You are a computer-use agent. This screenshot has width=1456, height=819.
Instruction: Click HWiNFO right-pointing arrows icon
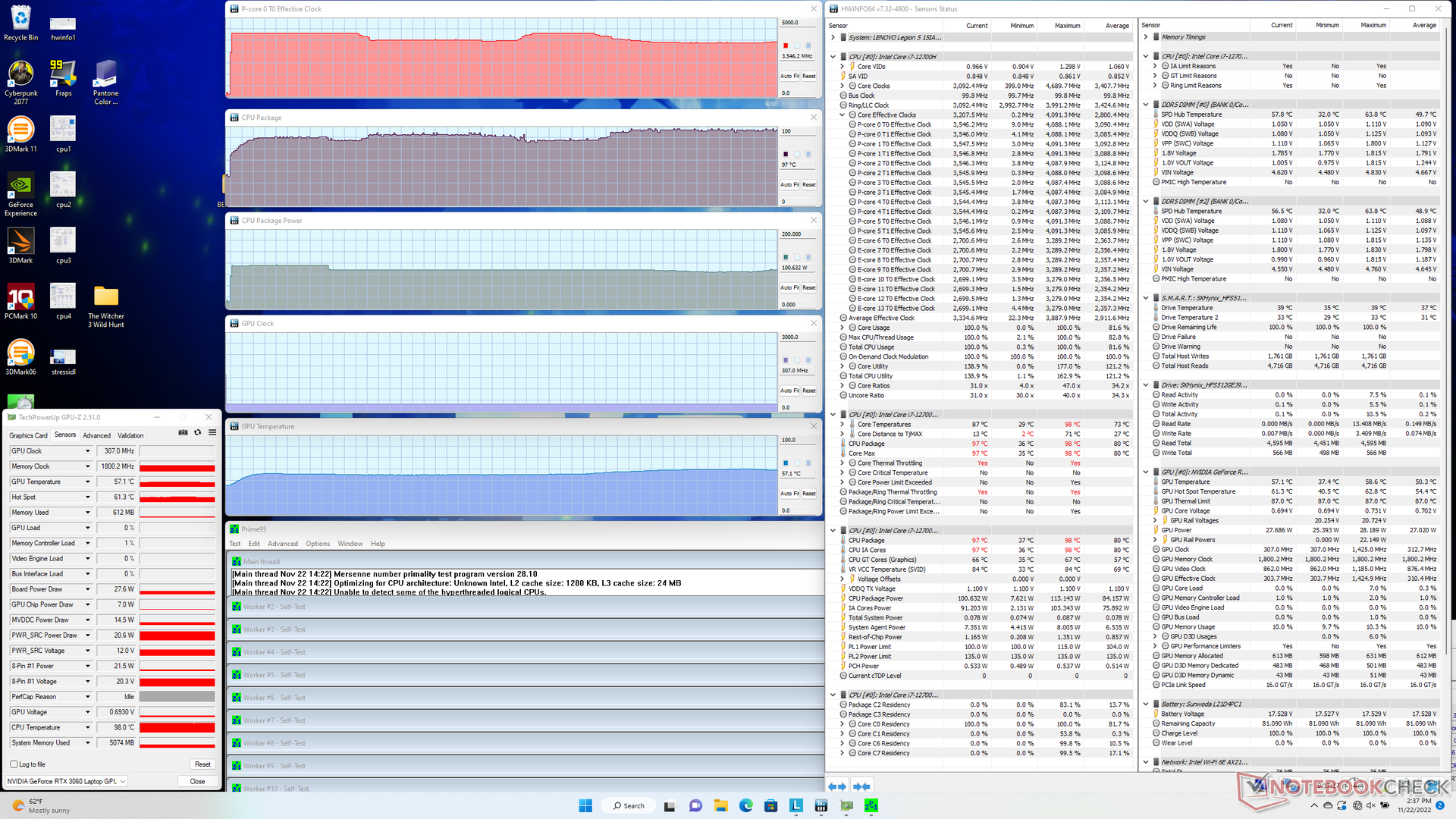coord(861,786)
